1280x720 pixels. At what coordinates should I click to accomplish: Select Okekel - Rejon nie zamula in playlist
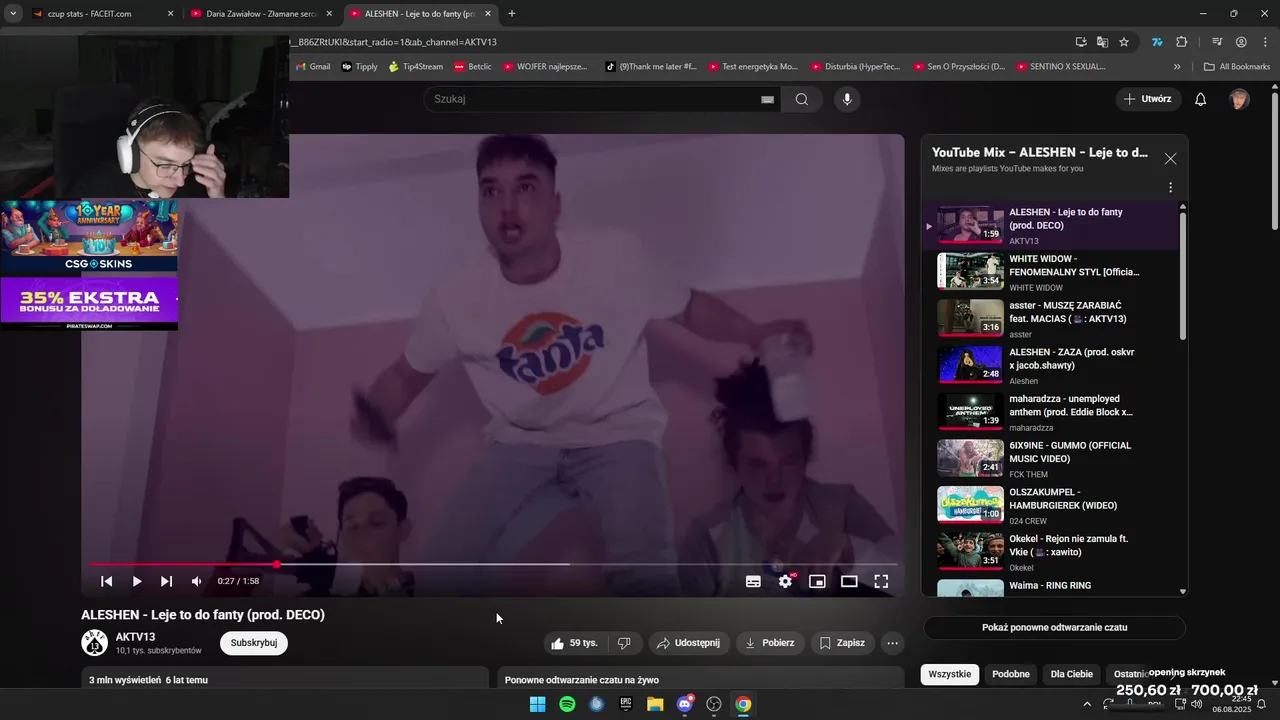1050,551
